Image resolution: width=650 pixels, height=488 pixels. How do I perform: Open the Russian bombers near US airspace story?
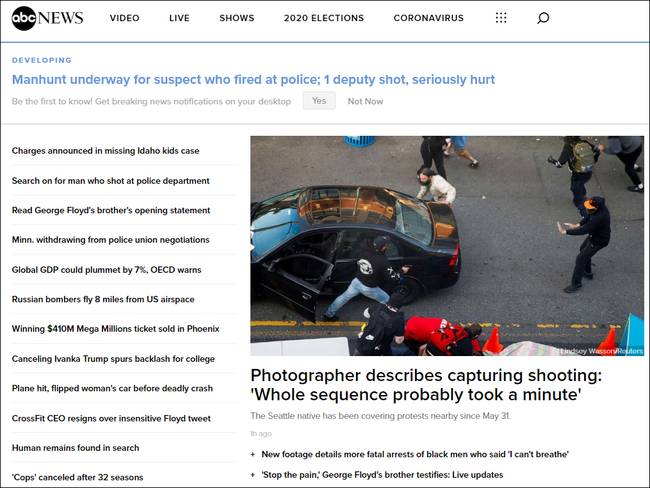pyautogui.click(x=103, y=299)
